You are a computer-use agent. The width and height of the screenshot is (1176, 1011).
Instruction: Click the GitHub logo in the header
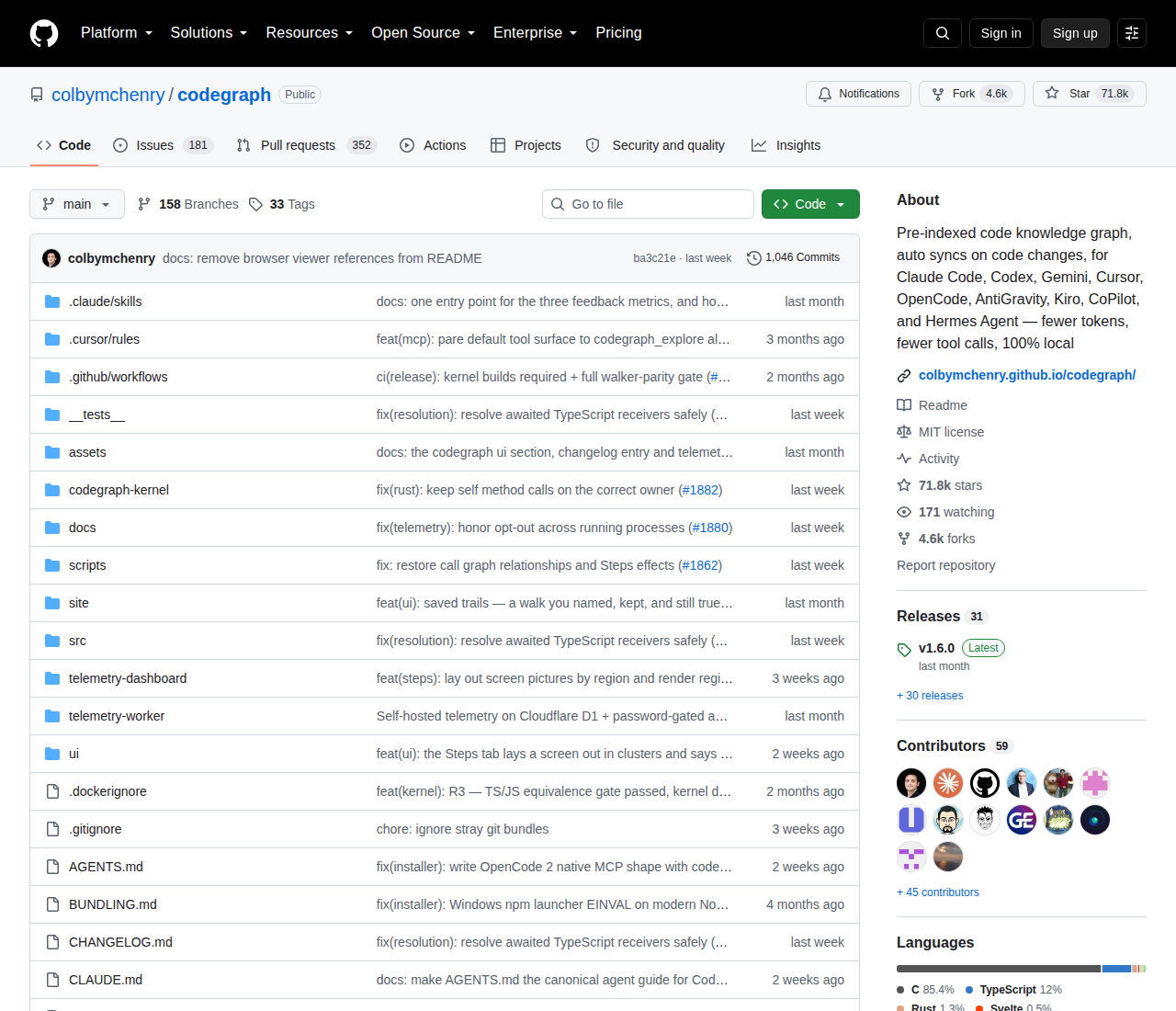pyautogui.click(x=44, y=33)
